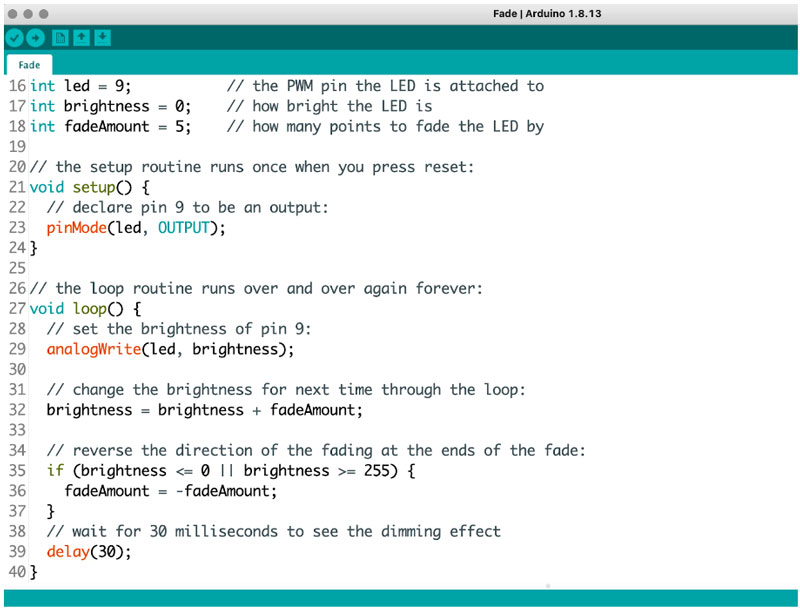Image resolution: width=800 pixels, height=610 pixels.
Task: Click the Upload (right arrow) toolbar icon
Action: (x=35, y=35)
